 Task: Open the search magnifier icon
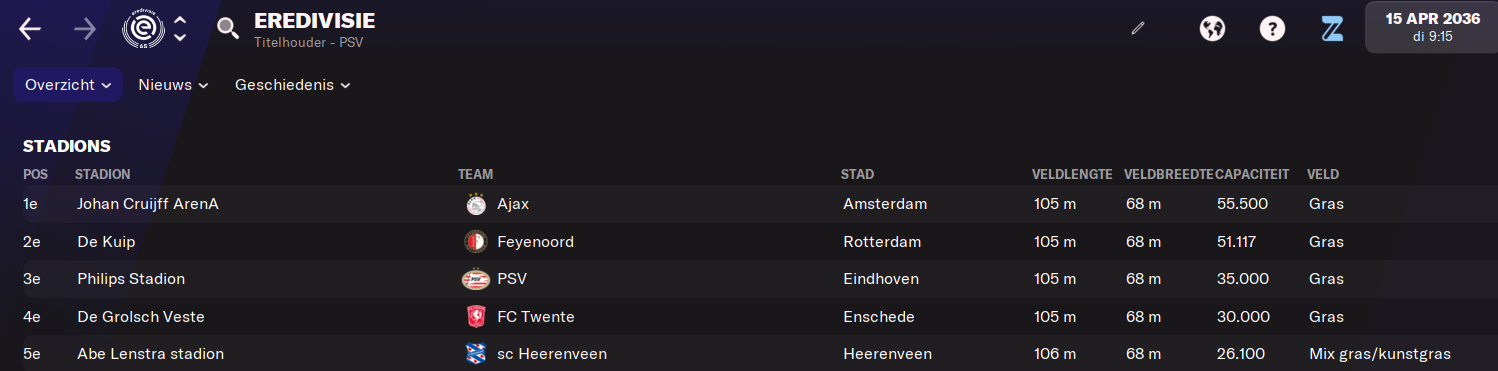228,28
